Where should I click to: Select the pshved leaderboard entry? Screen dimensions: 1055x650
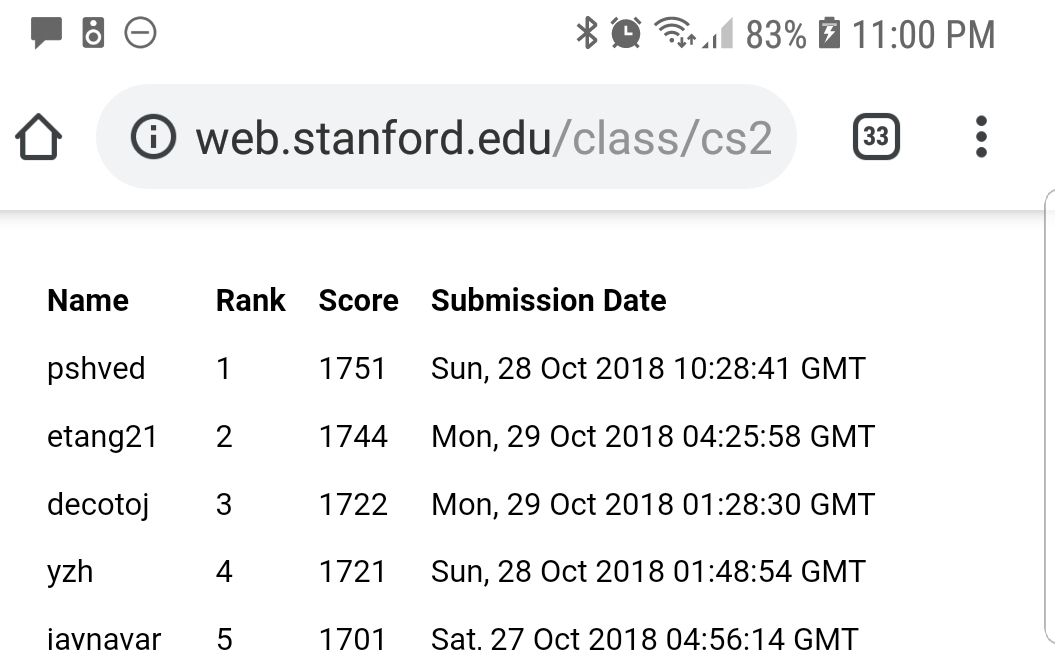coord(96,369)
